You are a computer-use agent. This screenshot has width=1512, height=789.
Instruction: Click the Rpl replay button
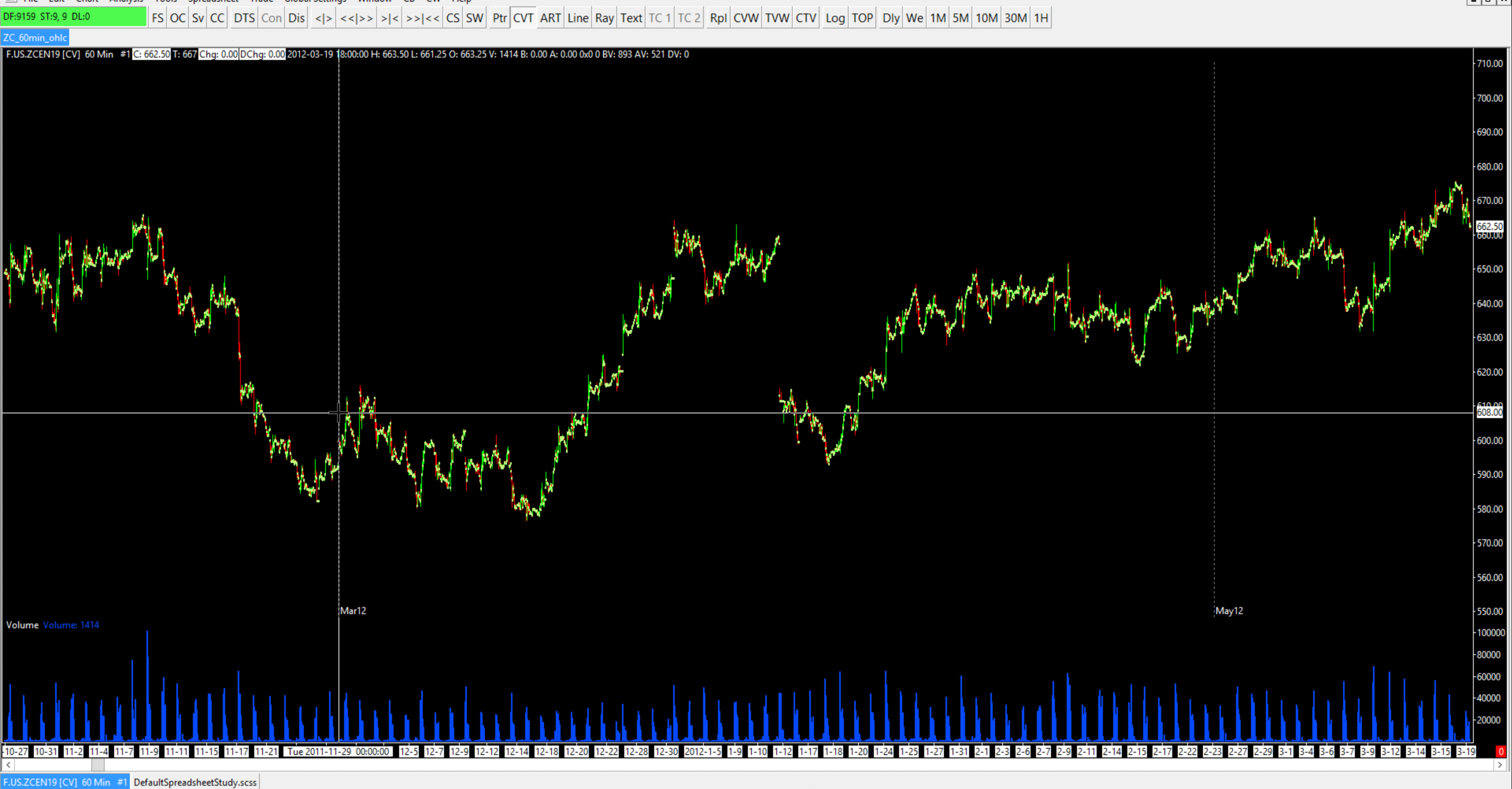pyautogui.click(x=718, y=18)
